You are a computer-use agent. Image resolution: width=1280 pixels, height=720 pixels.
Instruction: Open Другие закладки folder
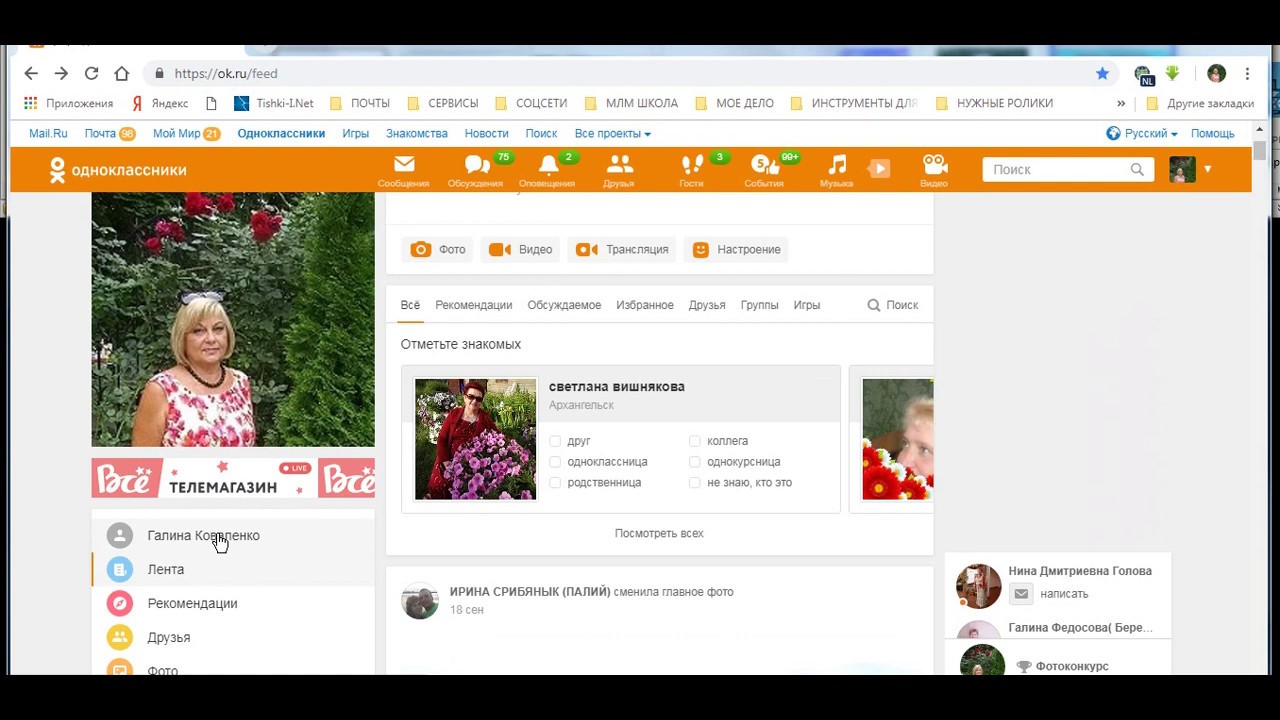(1199, 103)
